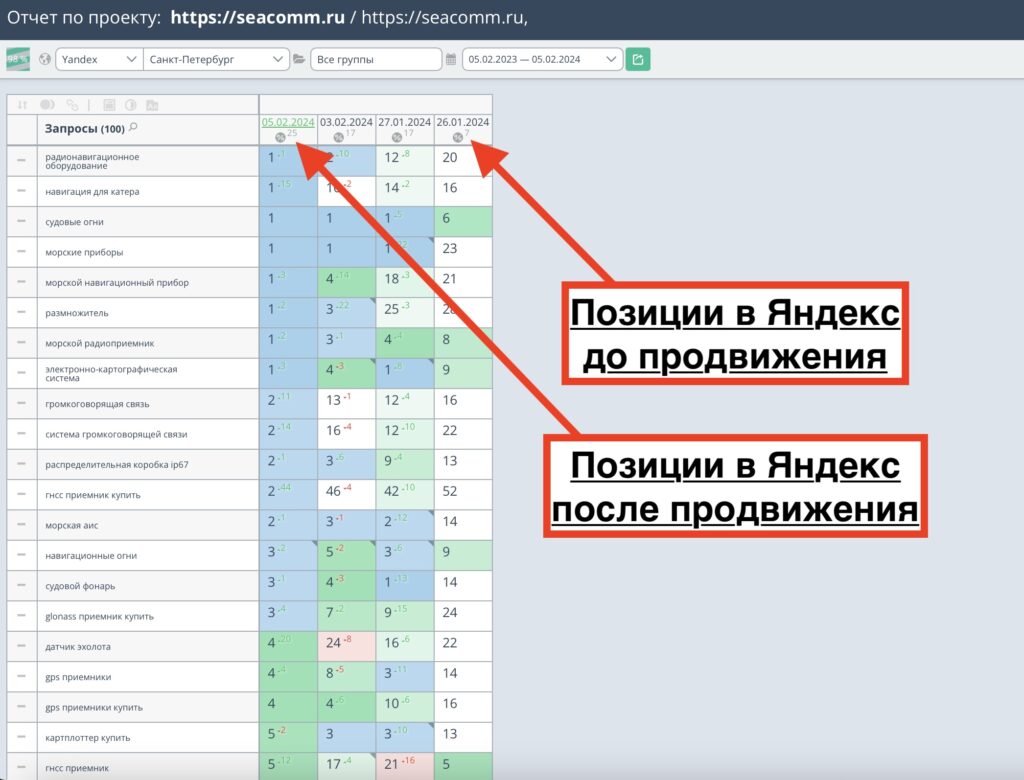Select query гнсс приемник купить
The image size is (1024, 780).
click(x=93, y=495)
